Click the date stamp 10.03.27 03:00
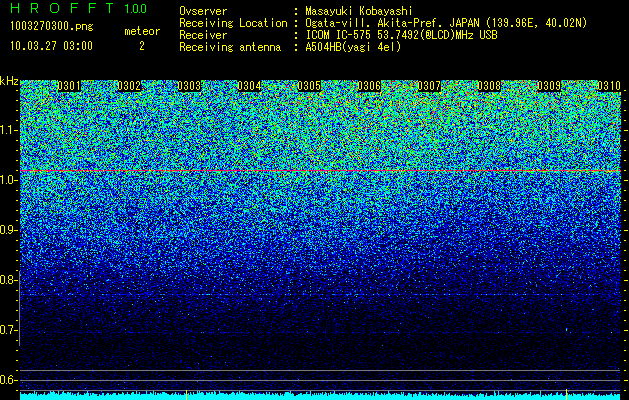Screen dimensions: 629x400 tap(51, 46)
